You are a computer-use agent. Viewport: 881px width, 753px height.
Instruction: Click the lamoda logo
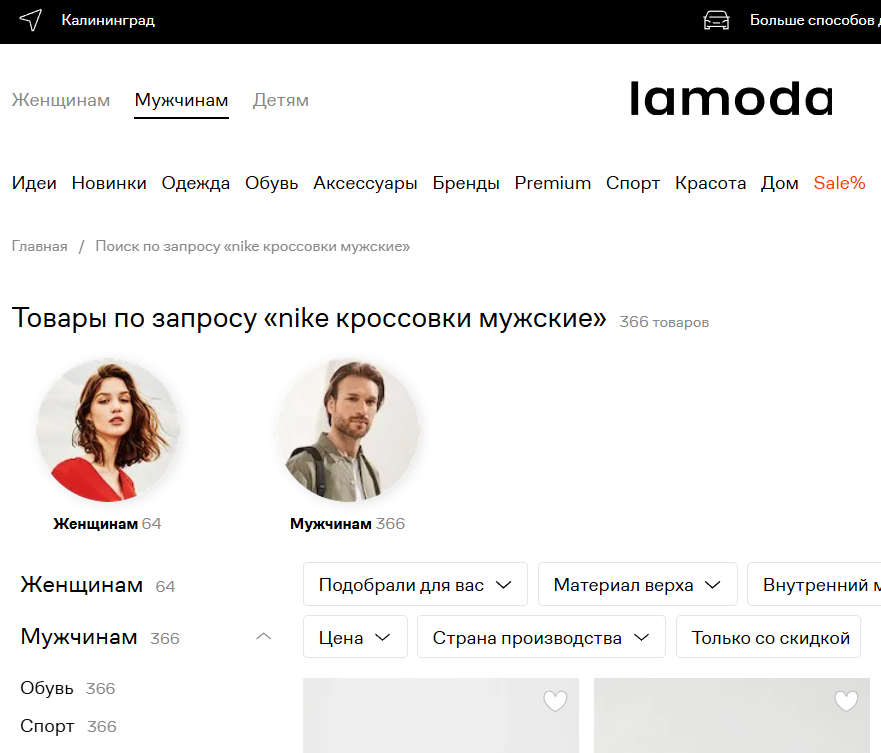click(x=731, y=98)
